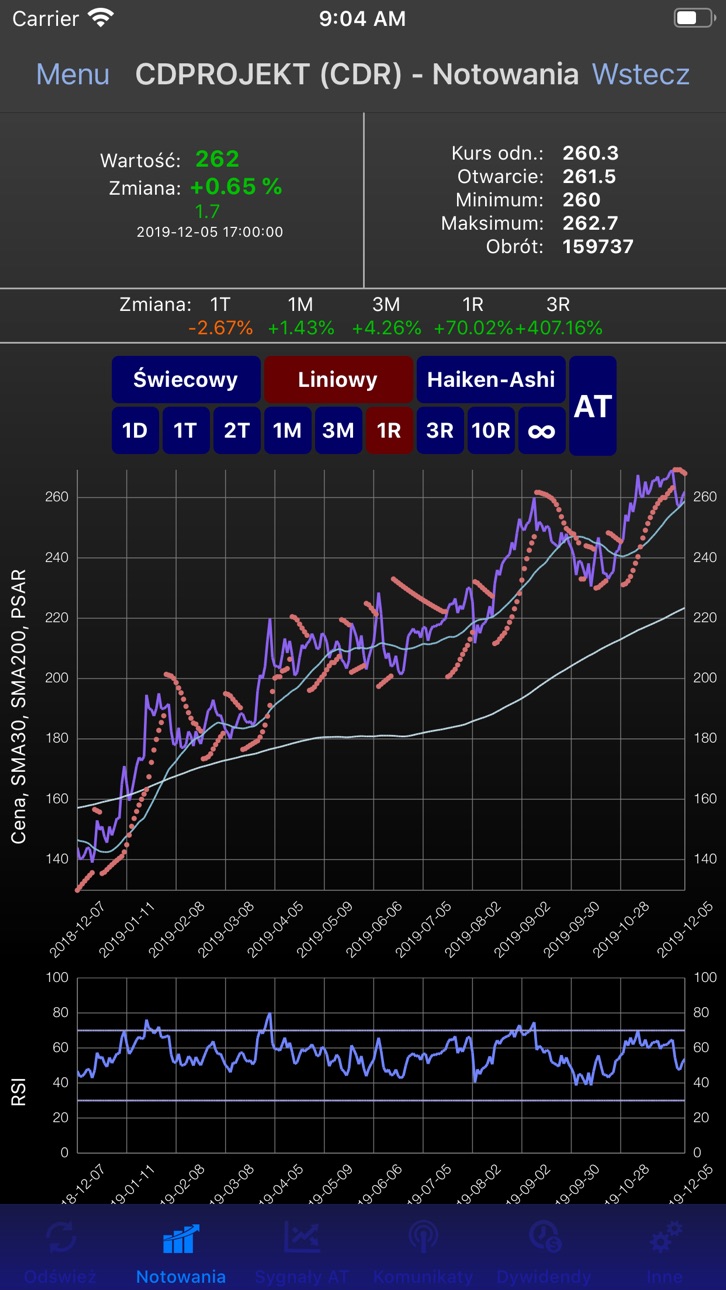Image resolution: width=726 pixels, height=1290 pixels.
Task: Tap the battery indicator icon
Action: (694, 18)
